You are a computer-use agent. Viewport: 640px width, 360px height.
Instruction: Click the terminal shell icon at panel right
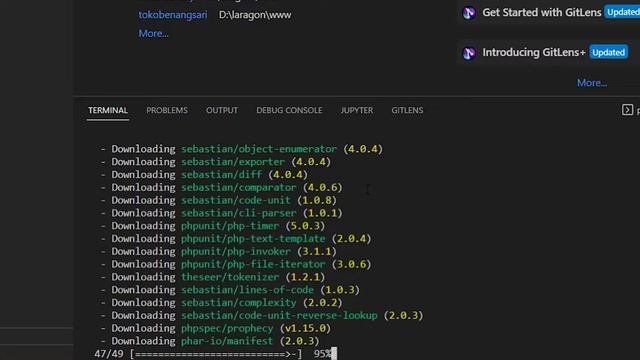pos(627,110)
